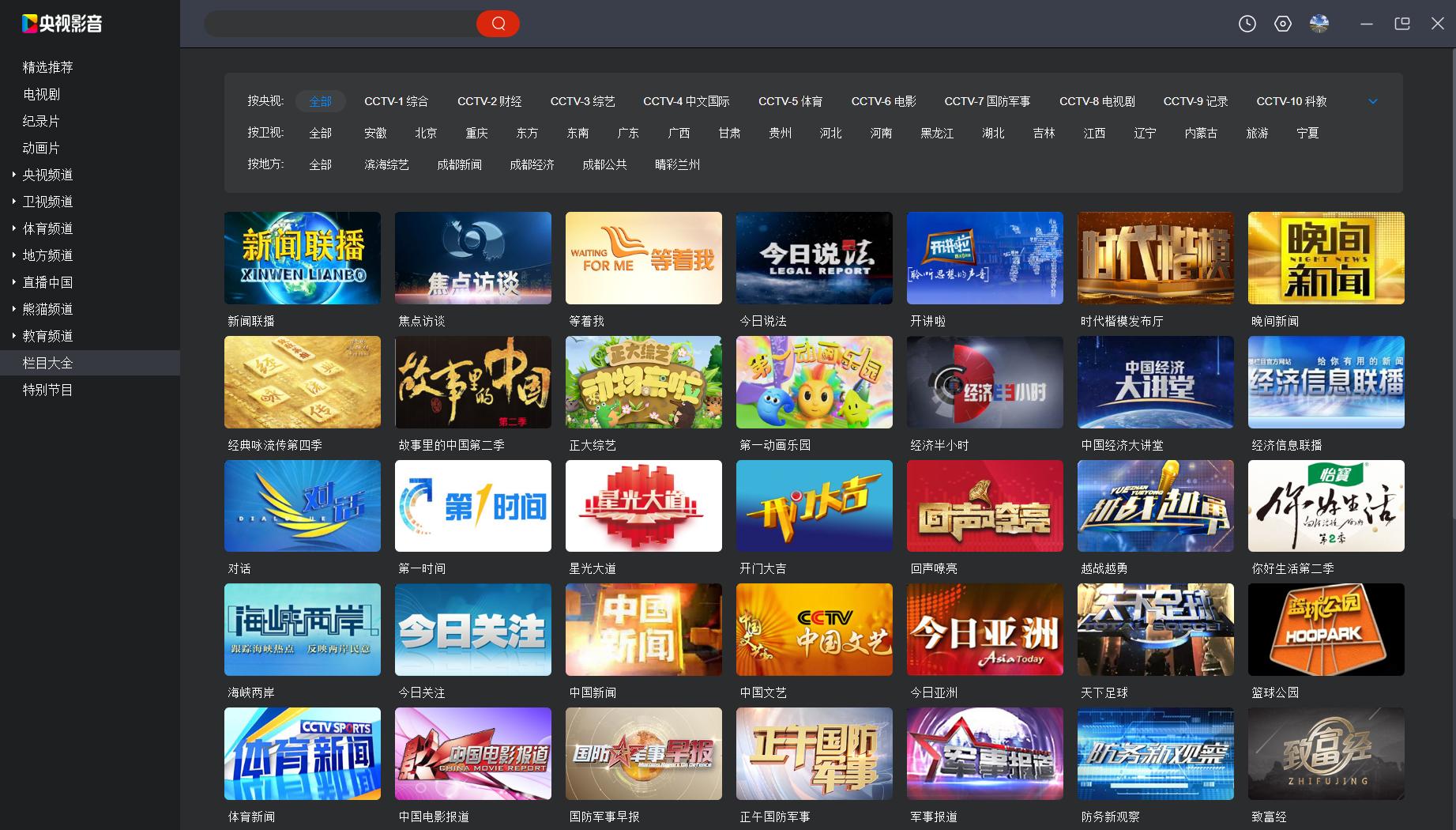The height and width of the screenshot is (830, 1456).
Task: Open settings hexagon icon in header
Action: [x=1283, y=24]
